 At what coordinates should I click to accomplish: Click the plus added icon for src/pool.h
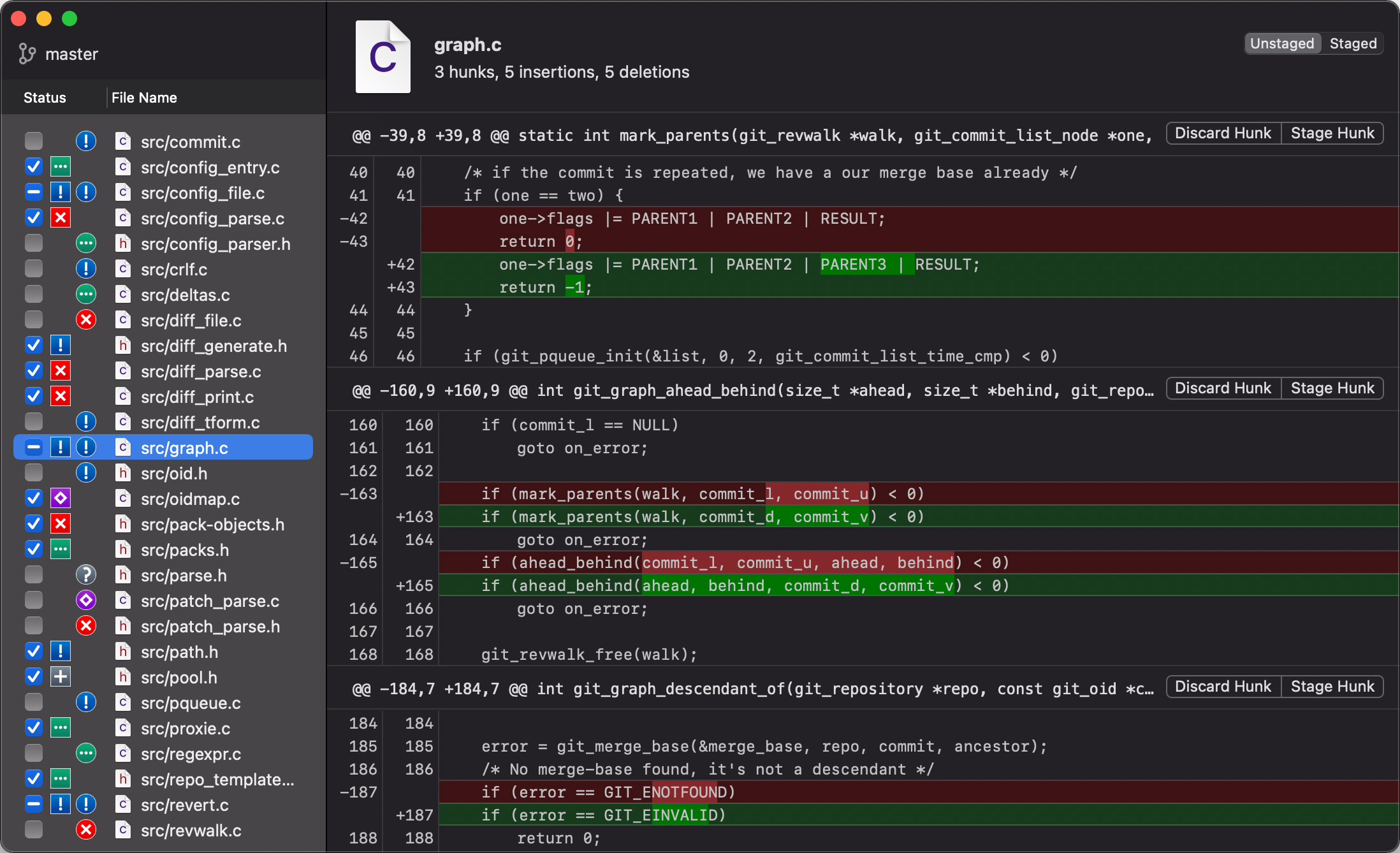pyautogui.click(x=61, y=677)
